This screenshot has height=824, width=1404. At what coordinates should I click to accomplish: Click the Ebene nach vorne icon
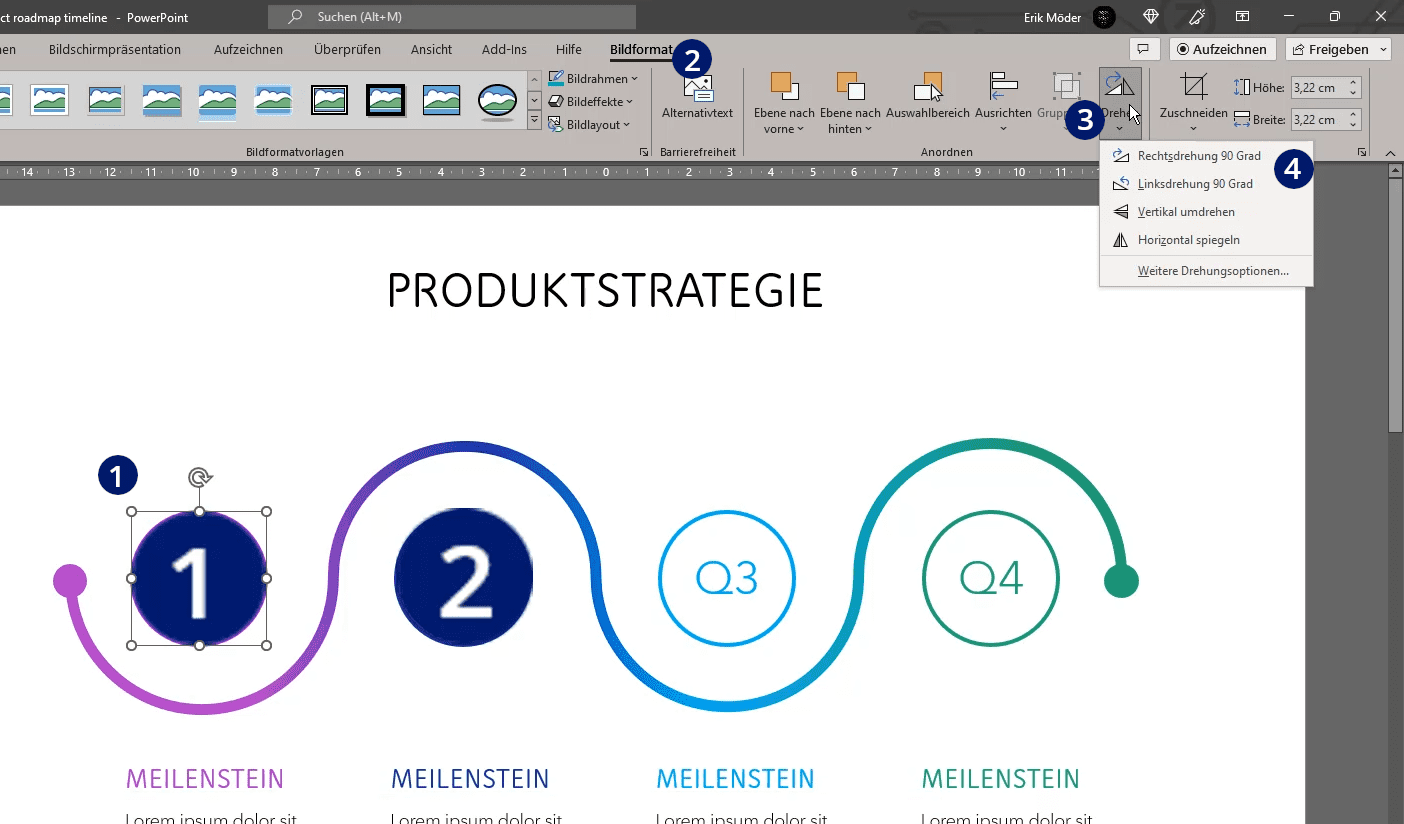783,87
